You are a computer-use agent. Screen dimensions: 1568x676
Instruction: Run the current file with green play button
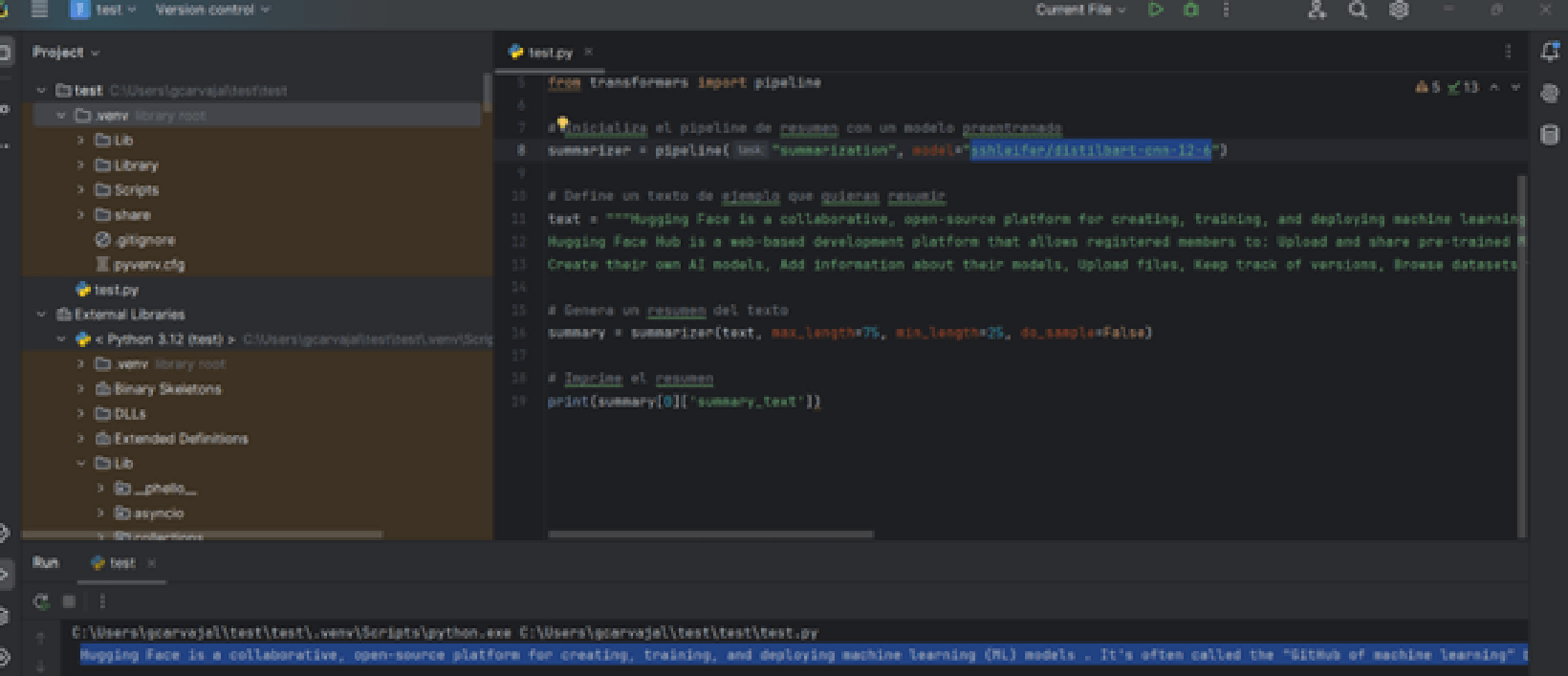(x=1155, y=10)
